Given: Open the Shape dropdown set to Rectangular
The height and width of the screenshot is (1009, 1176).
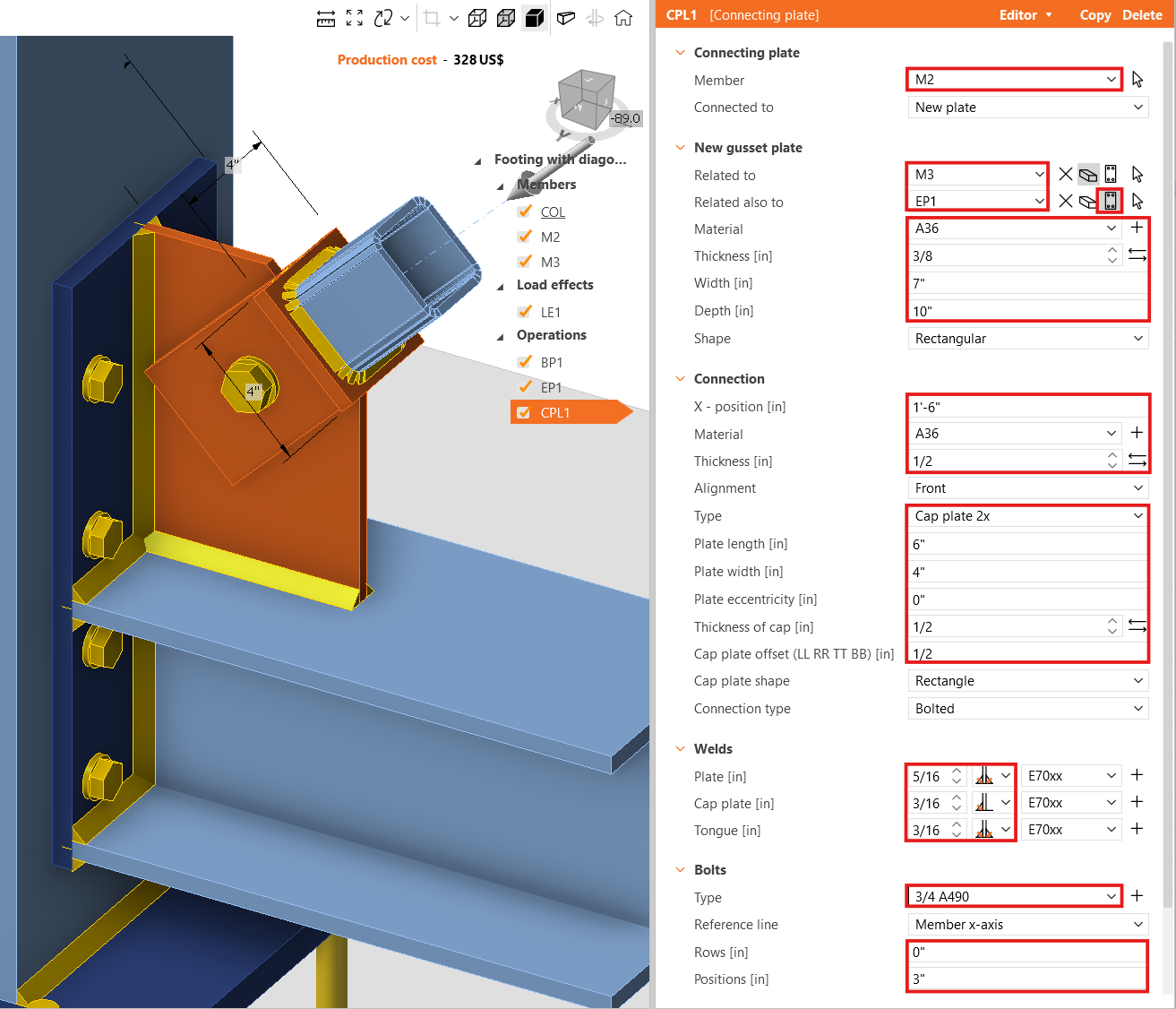Looking at the screenshot, I should click(1028, 339).
